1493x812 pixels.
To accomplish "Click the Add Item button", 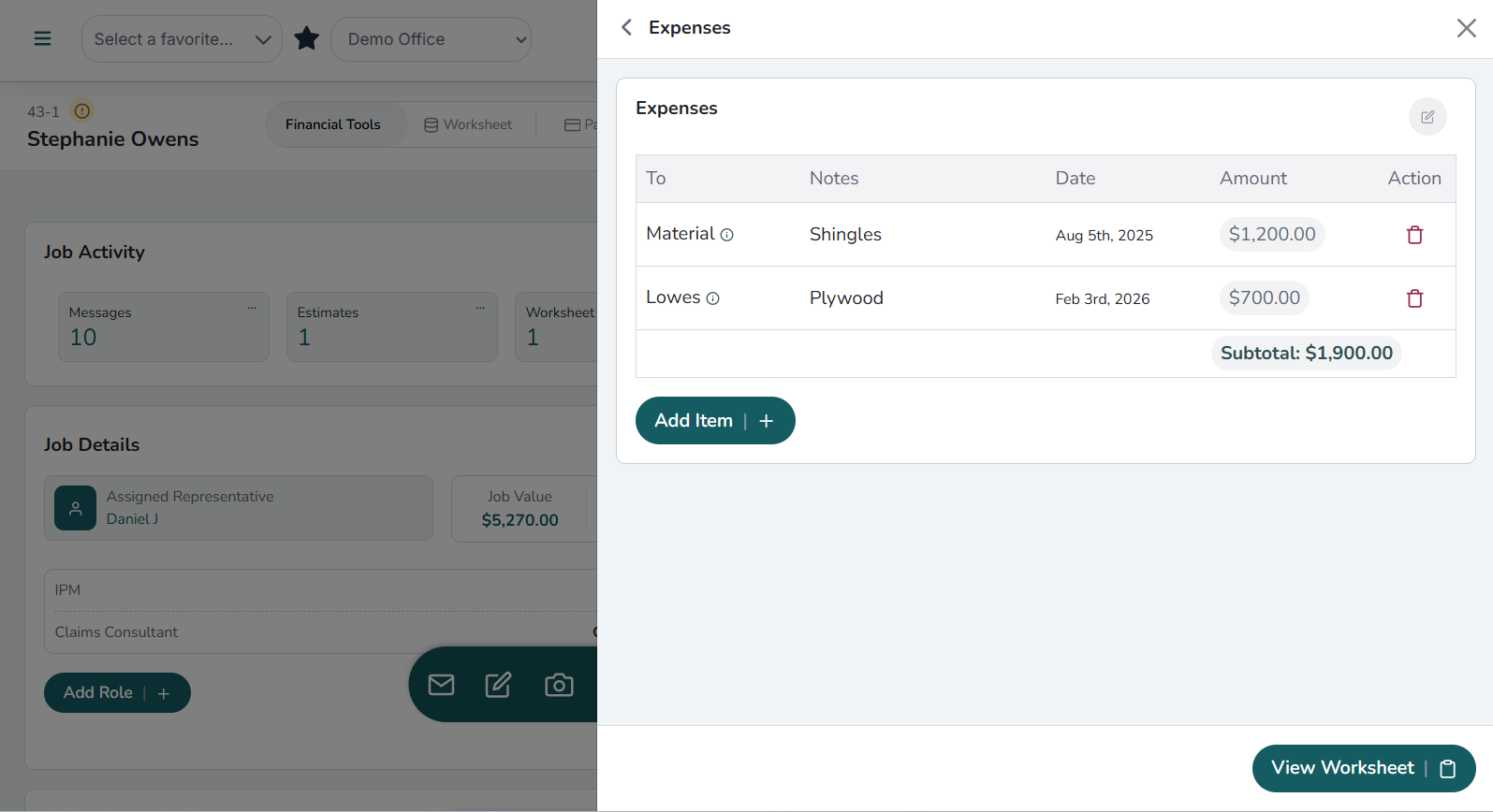I will click(x=715, y=421).
